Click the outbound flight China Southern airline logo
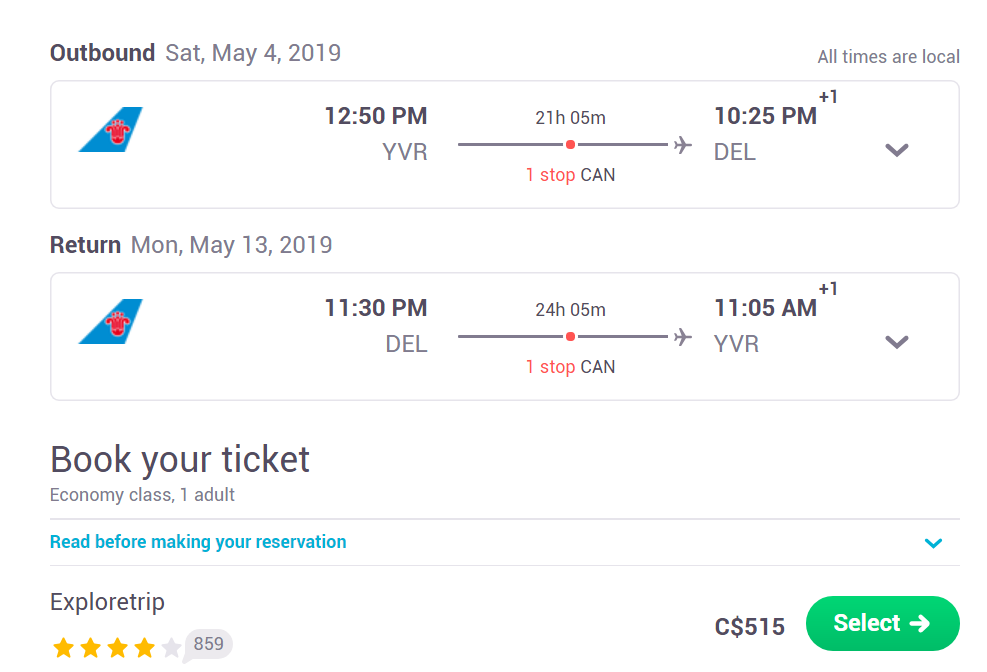The image size is (987, 672). (111, 130)
